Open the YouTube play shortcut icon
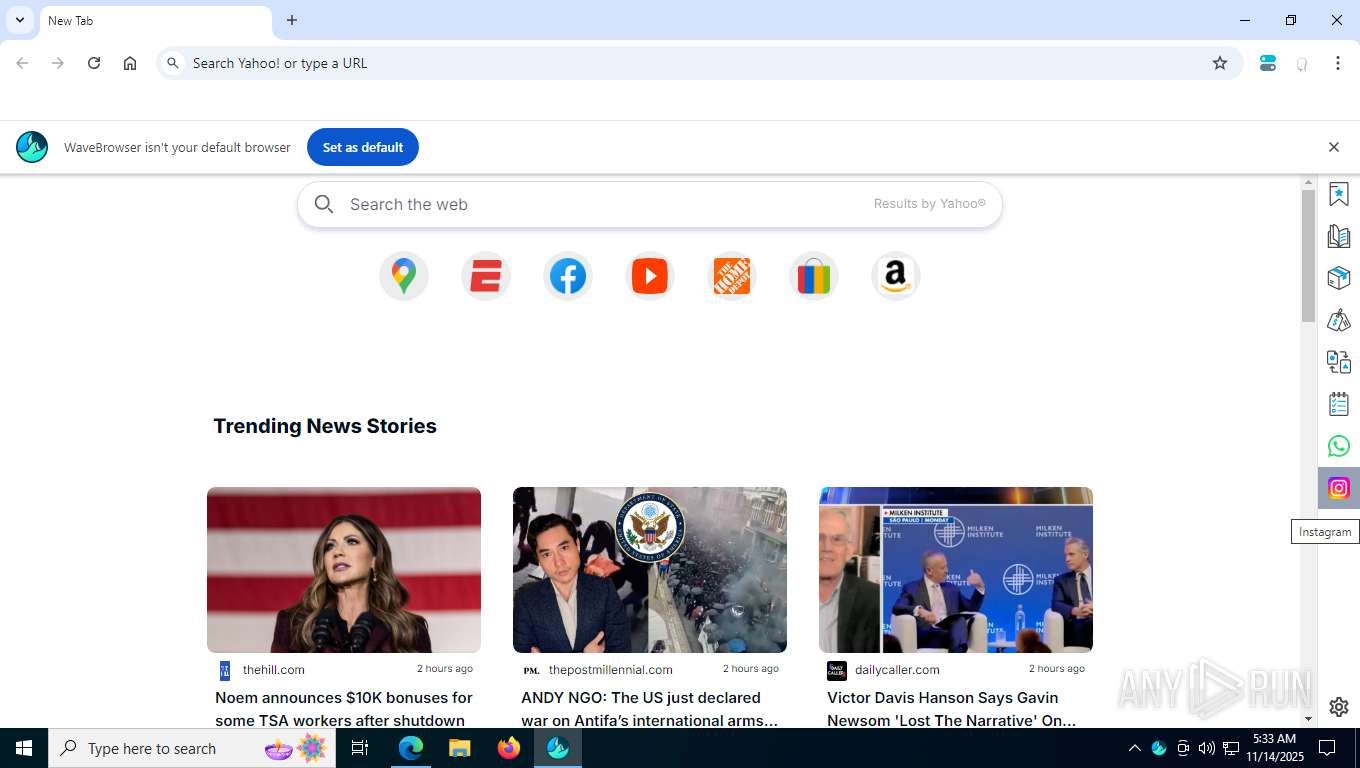The width and height of the screenshot is (1360, 768). [x=650, y=276]
